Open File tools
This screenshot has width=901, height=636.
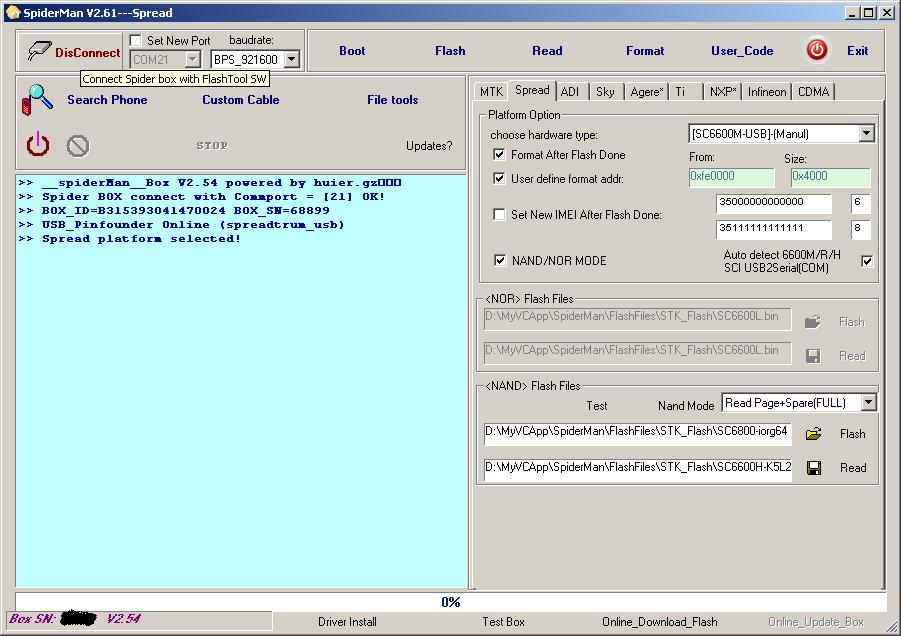pos(392,100)
